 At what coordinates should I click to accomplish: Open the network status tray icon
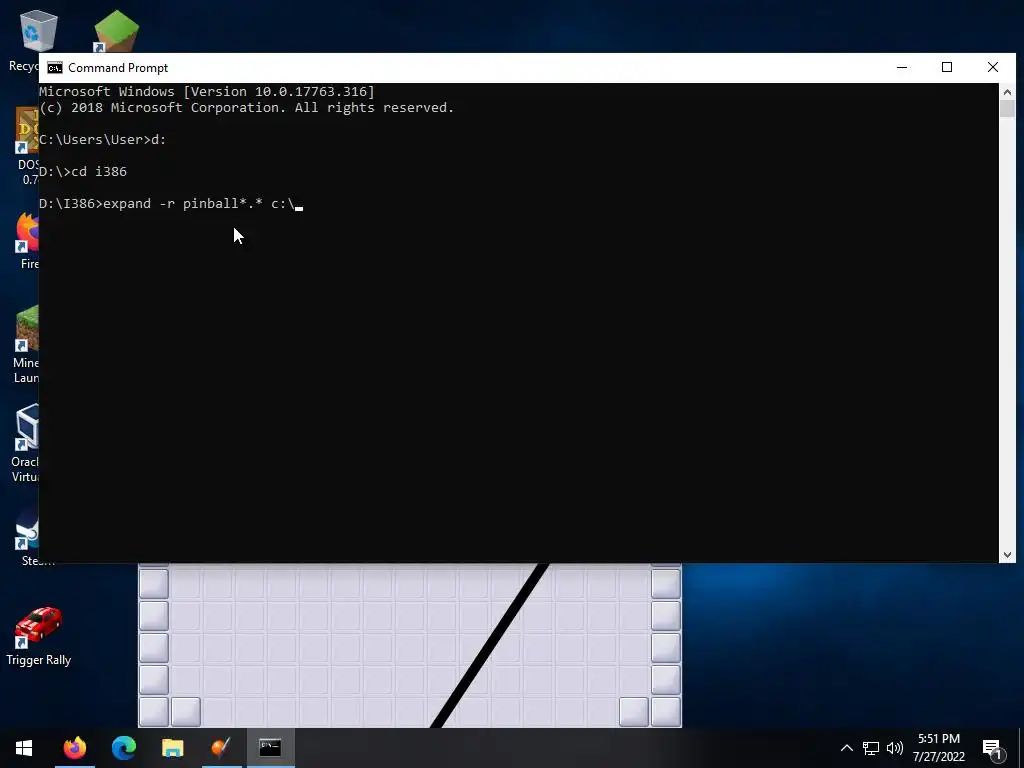pyautogui.click(x=871, y=748)
